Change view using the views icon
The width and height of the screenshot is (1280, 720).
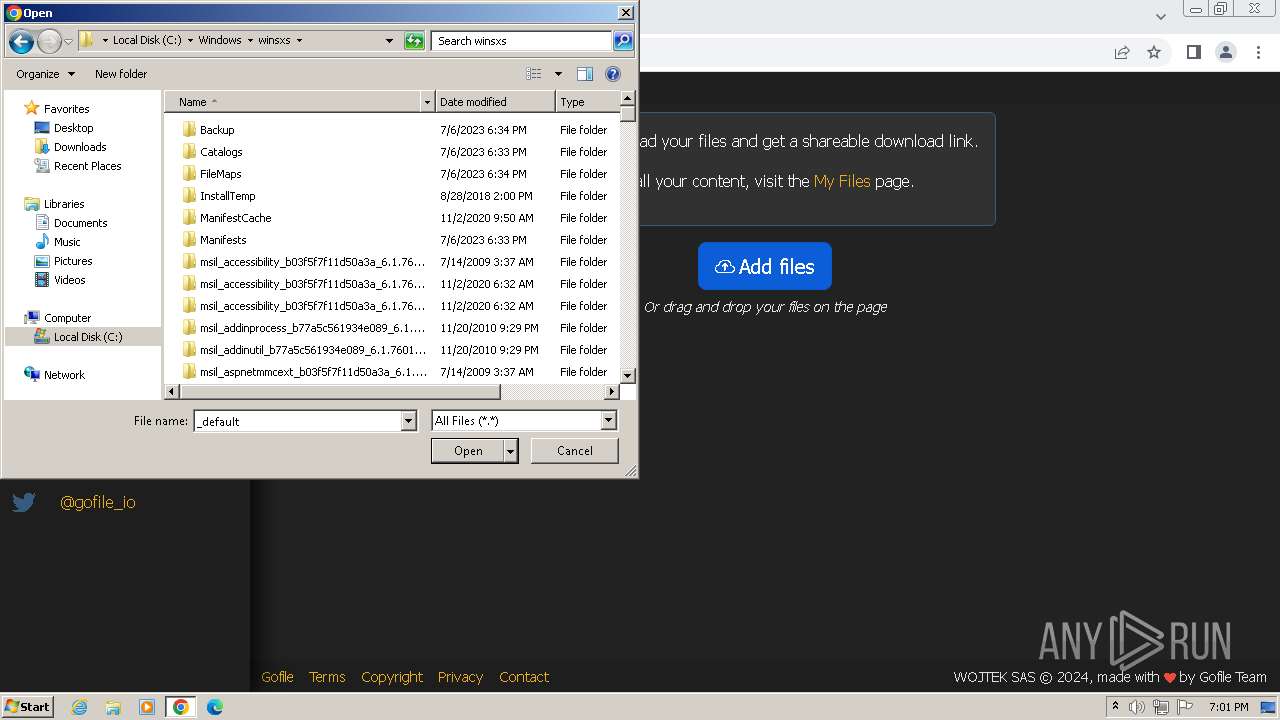tap(534, 74)
